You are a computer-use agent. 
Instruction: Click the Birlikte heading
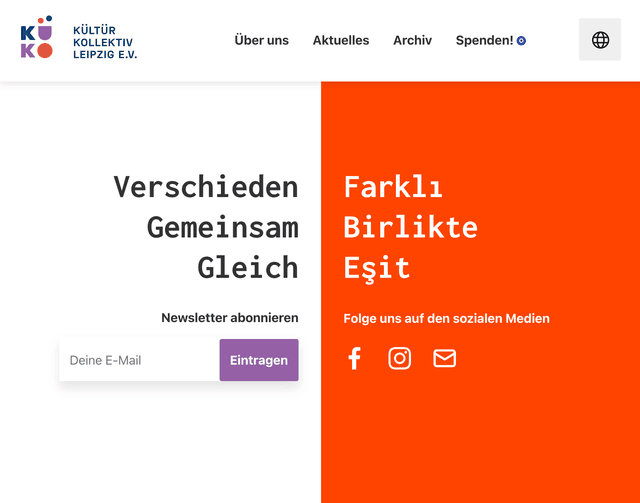(x=410, y=227)
